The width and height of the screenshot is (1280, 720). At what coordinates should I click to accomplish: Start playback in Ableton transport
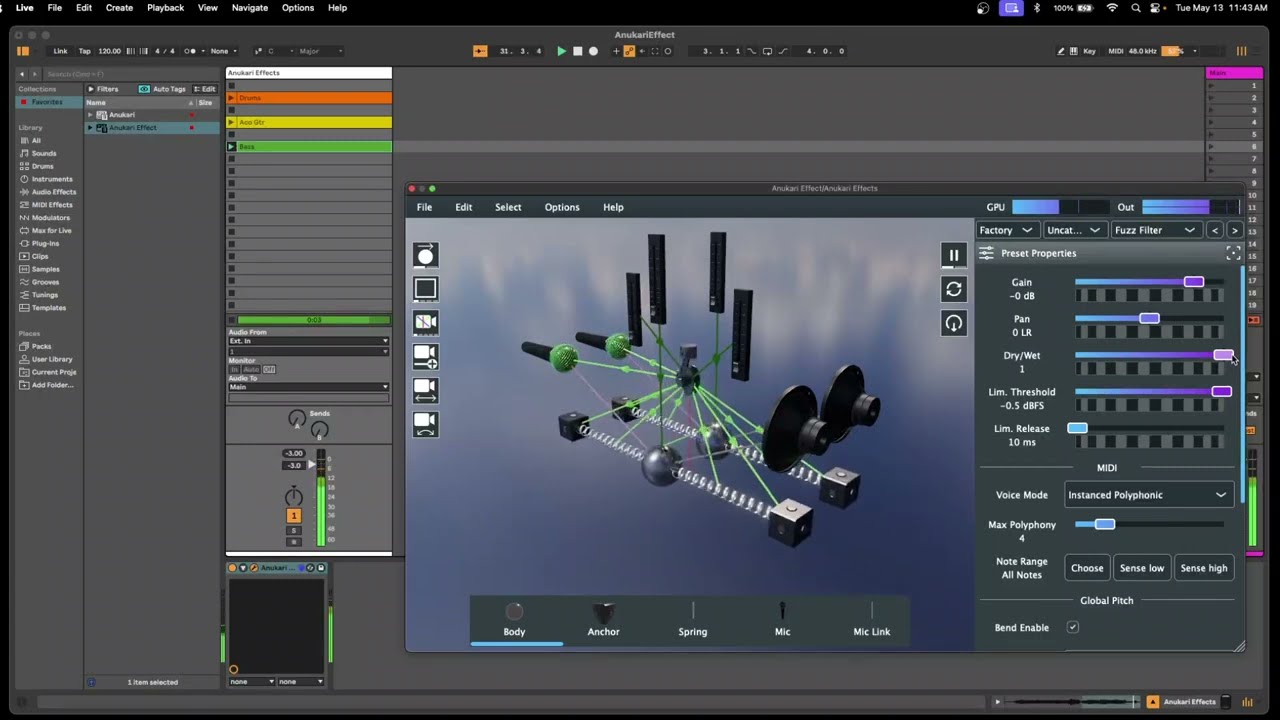point(561,51)
